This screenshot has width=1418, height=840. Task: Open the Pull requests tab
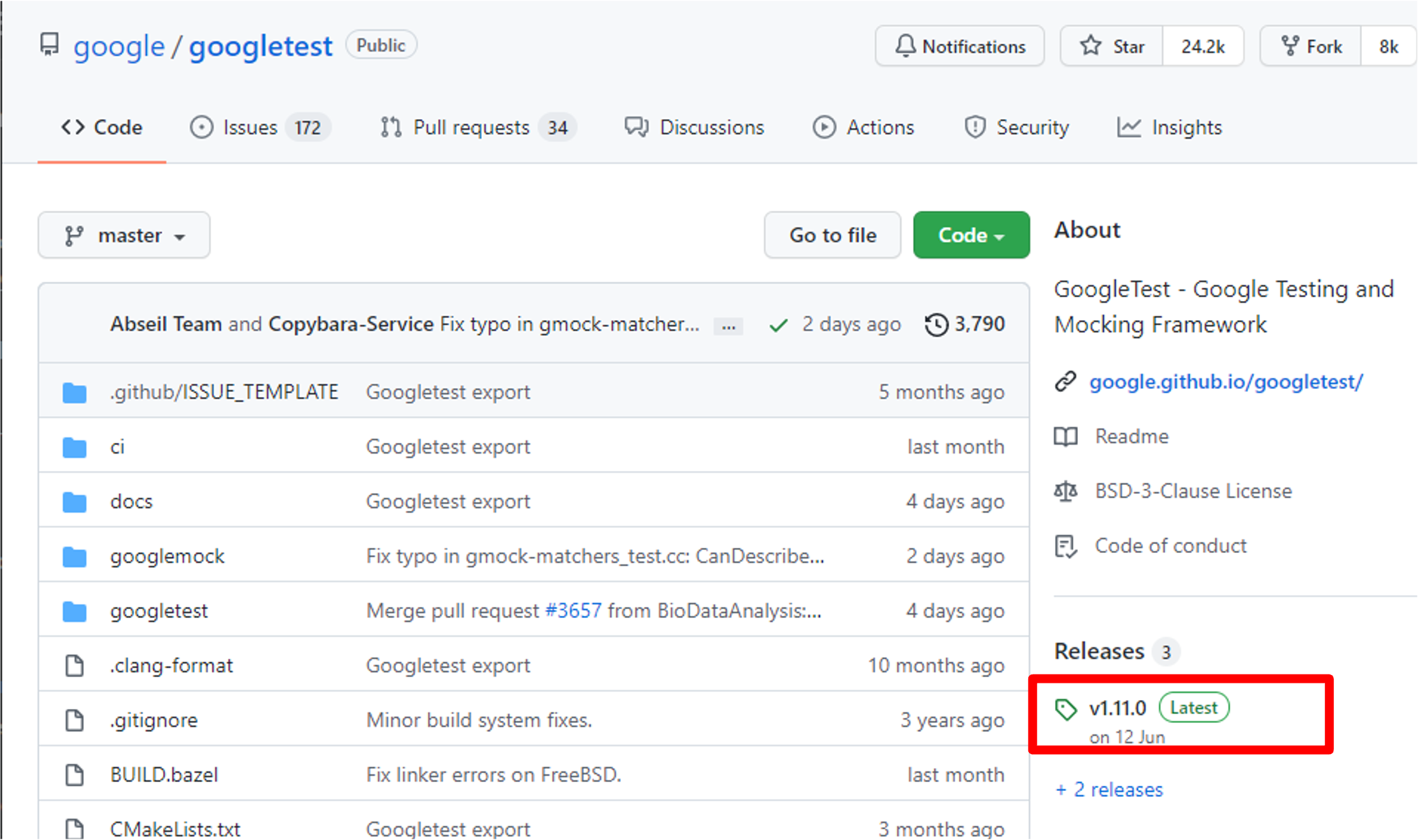point(478,127)
